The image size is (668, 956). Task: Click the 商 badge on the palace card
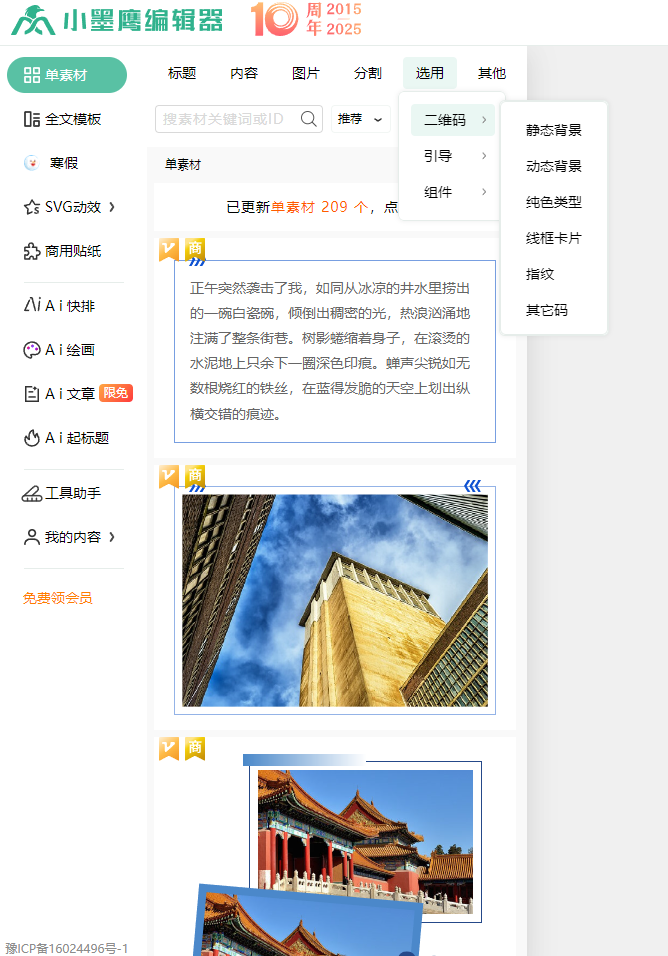tap(195, 749)
